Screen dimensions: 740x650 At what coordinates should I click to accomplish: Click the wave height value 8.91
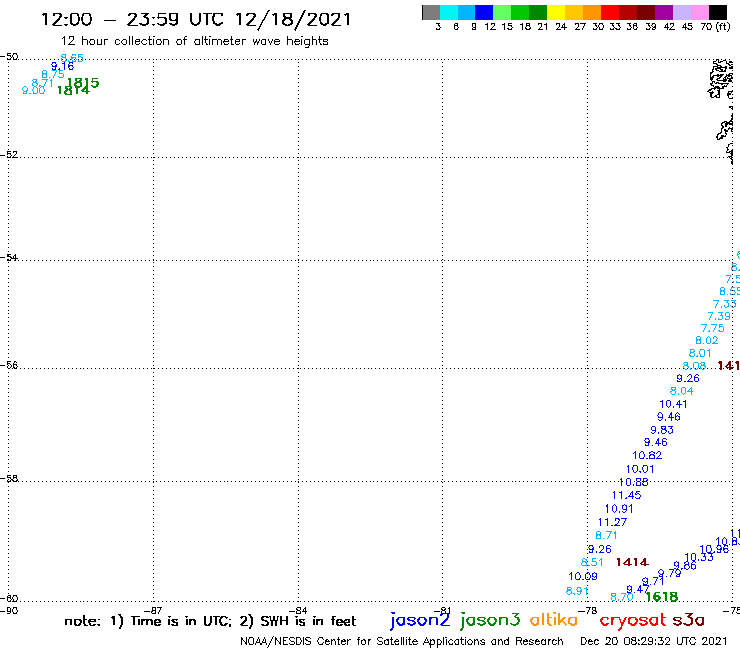click(x=577, y=591)
